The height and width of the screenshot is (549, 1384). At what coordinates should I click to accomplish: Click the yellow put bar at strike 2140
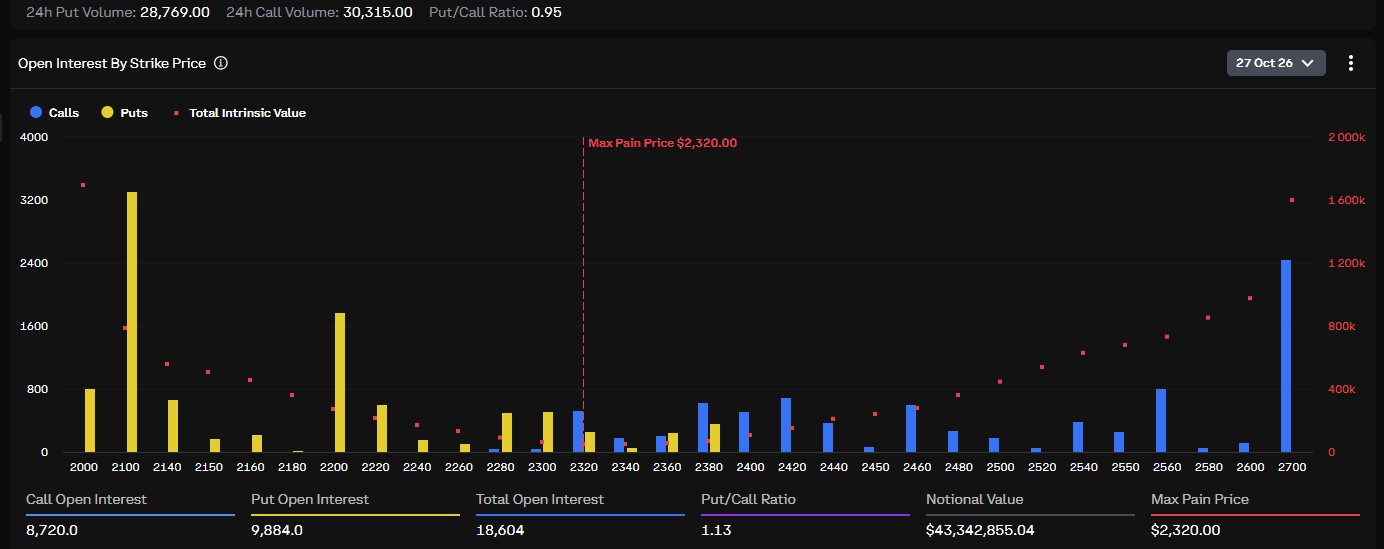point(173,426)
